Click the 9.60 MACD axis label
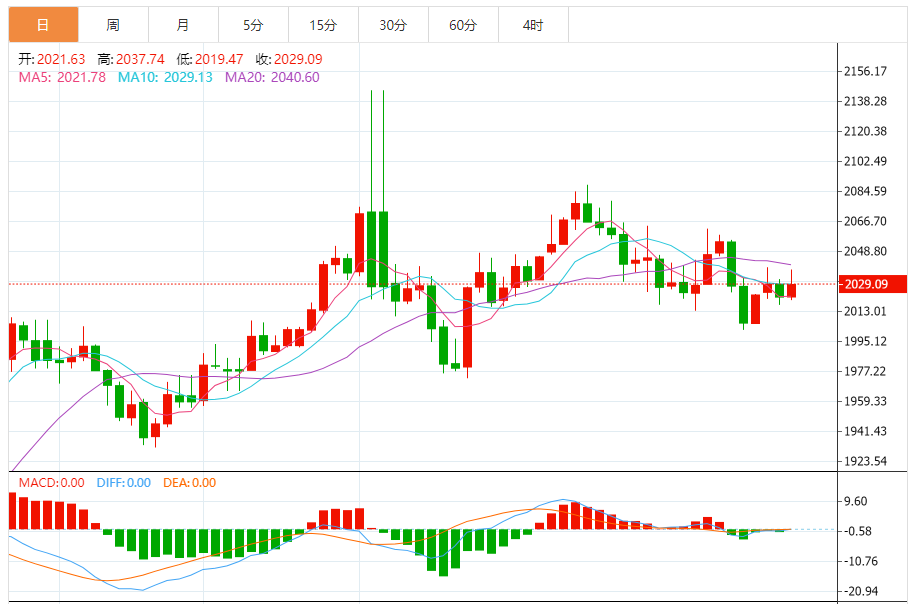Screen dimensions: 918x604 pyautogui.click(x=855, y=501)
